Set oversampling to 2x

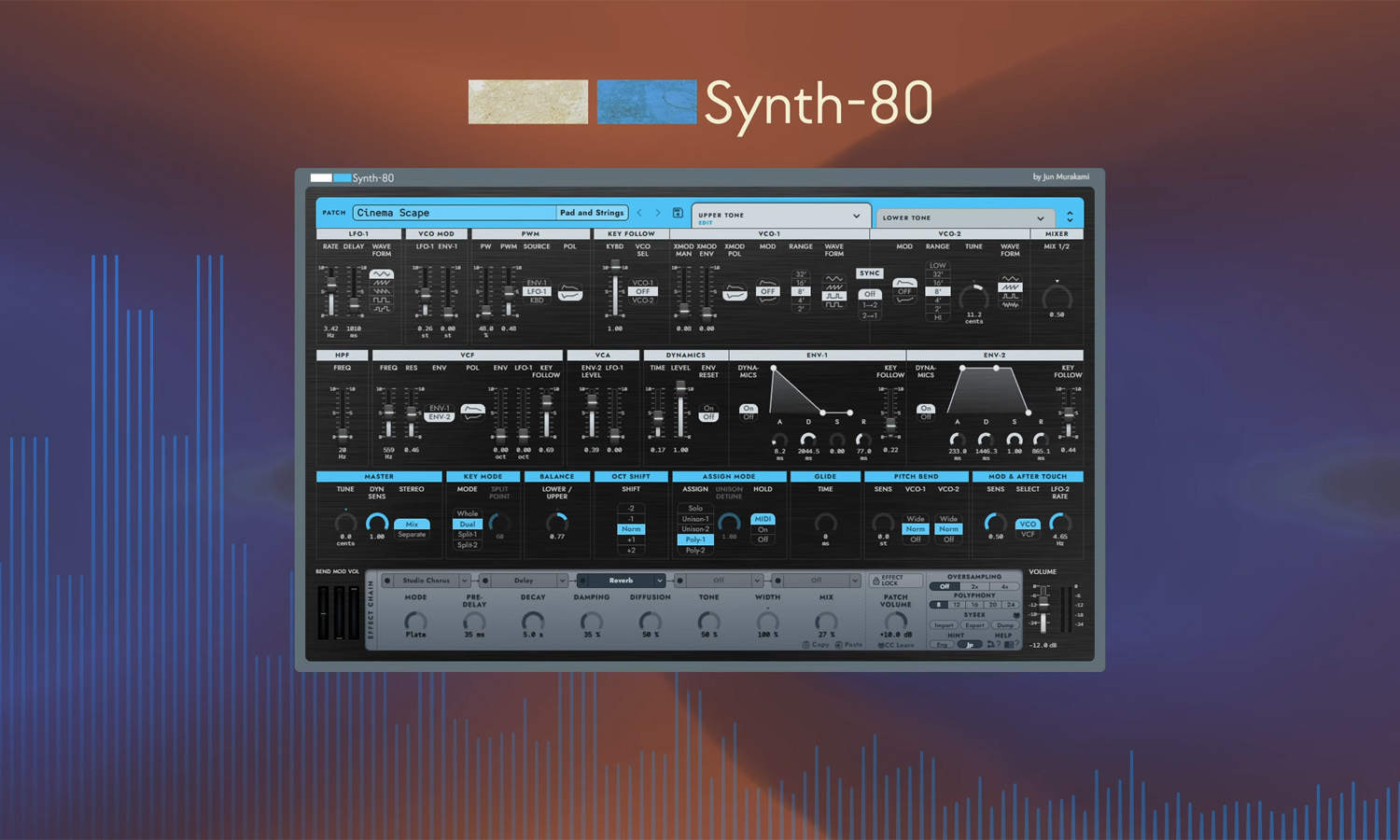[x=974, y=587]
